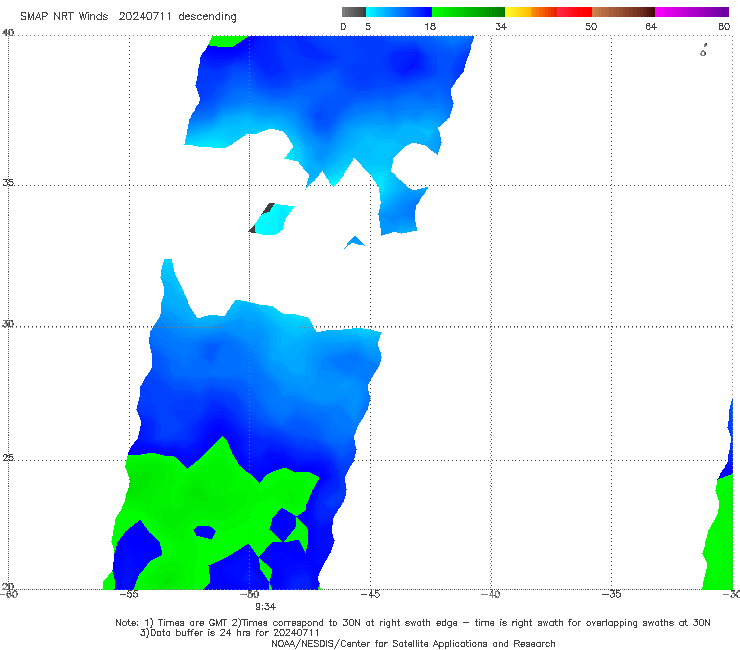Click the swath time label 9:34

pyautogui.click(x=266, y=607)
